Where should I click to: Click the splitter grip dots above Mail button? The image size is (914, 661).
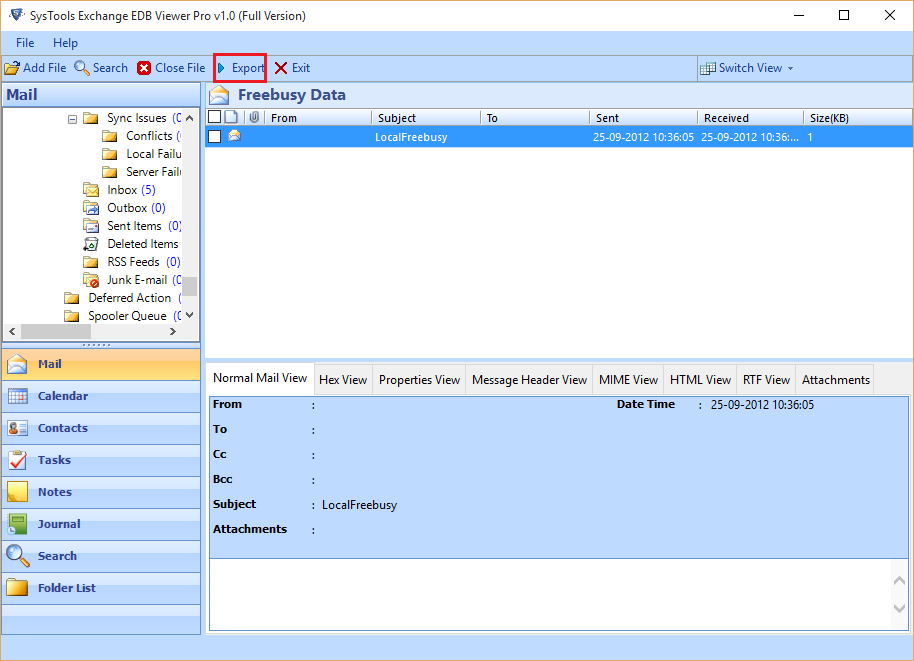pyautogui.click(x=96, y=346)
